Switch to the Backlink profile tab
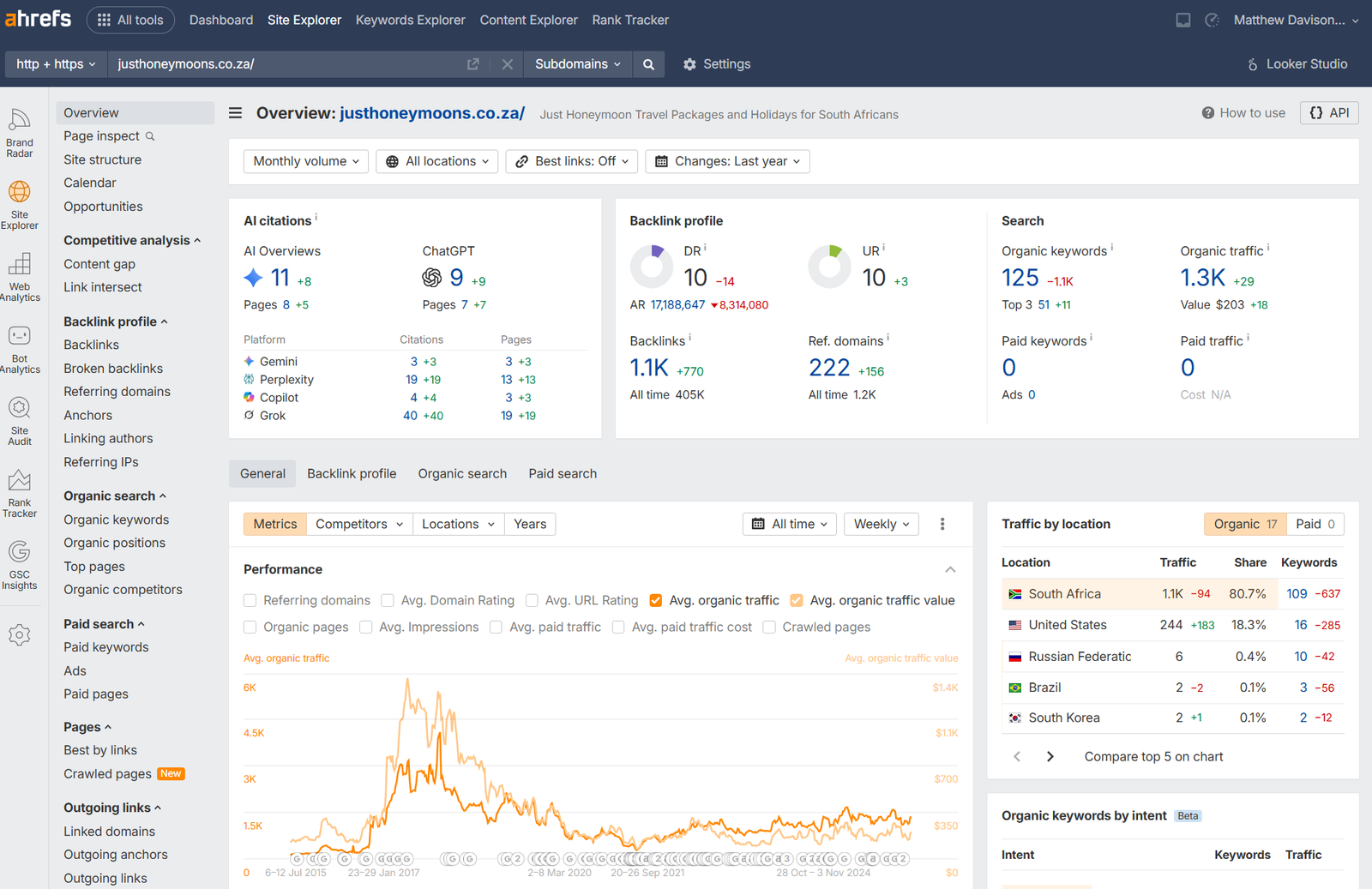Screen dimensions: 1372x889 (352, 473)
